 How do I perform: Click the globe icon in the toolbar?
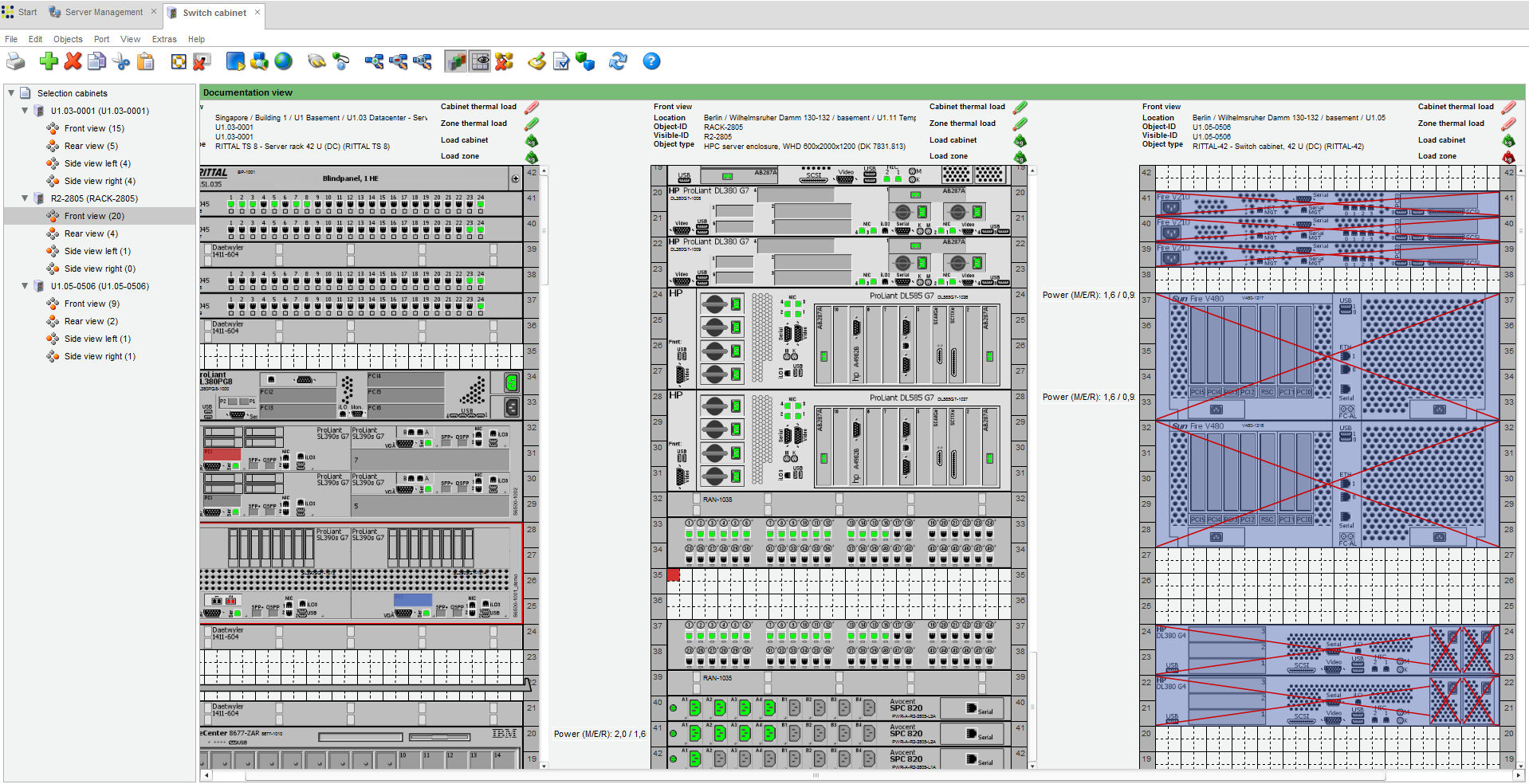pos(283,61)
